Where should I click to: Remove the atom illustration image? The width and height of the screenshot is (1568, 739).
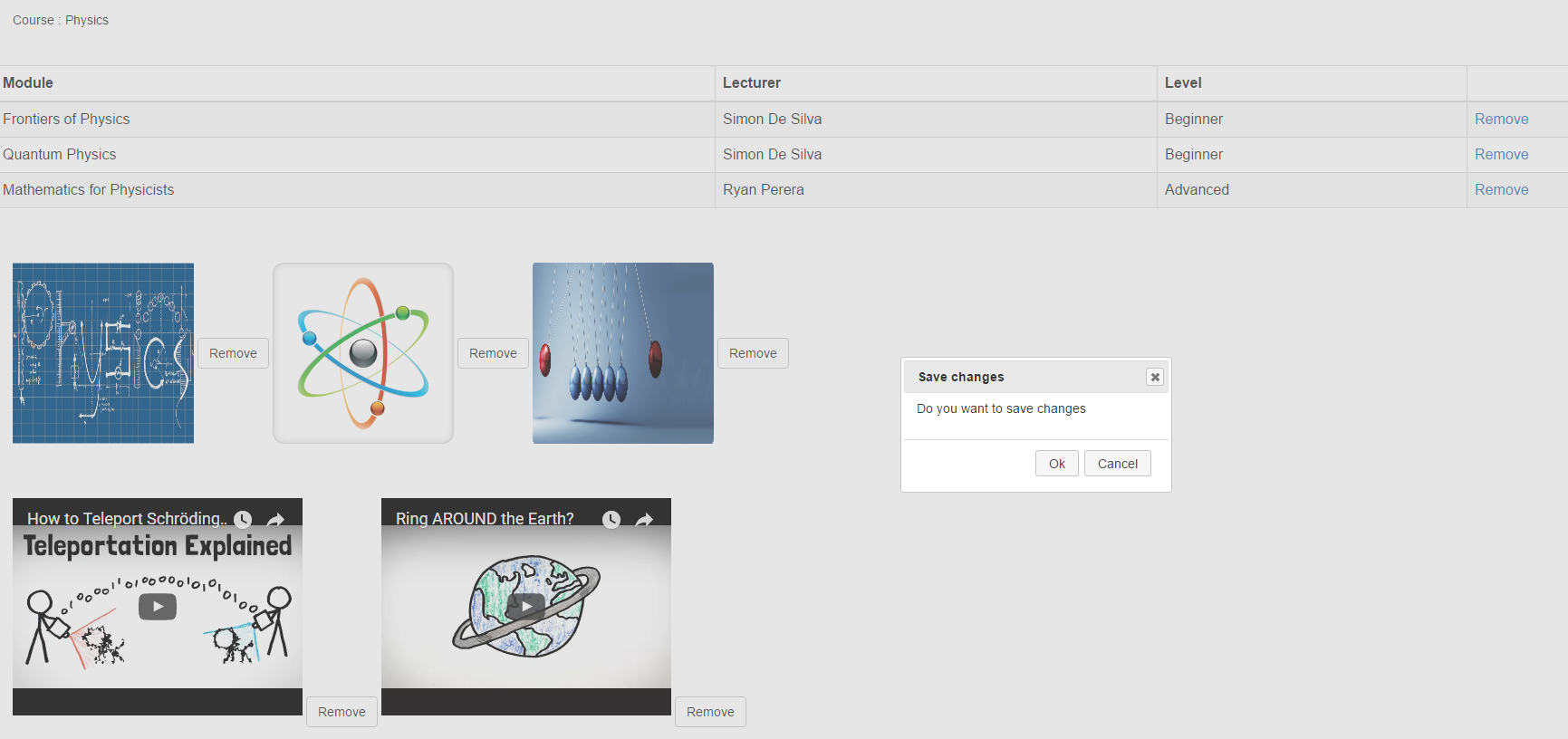click(493, 353)
